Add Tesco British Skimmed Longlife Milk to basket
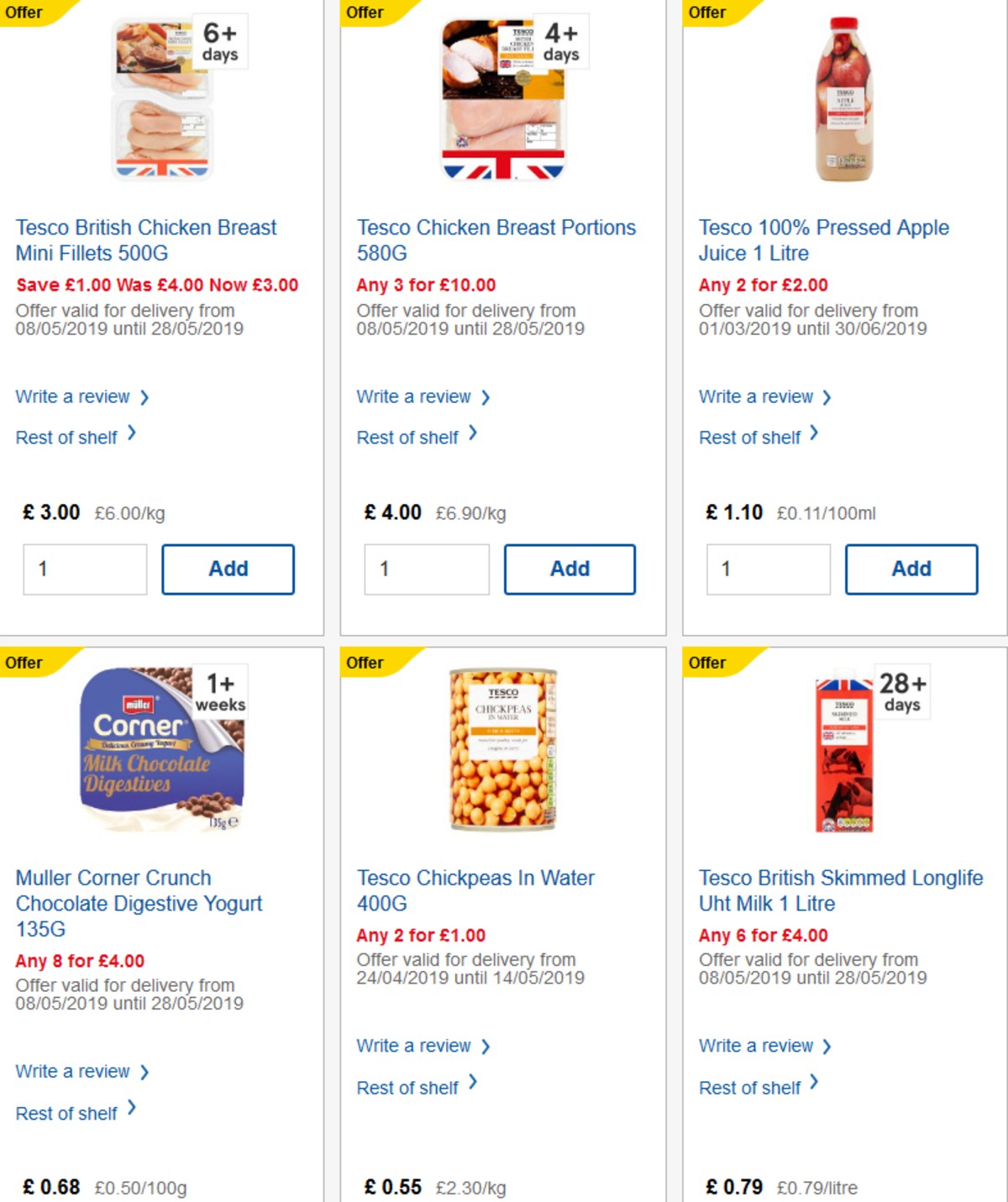 click(x=911, y=1199)
